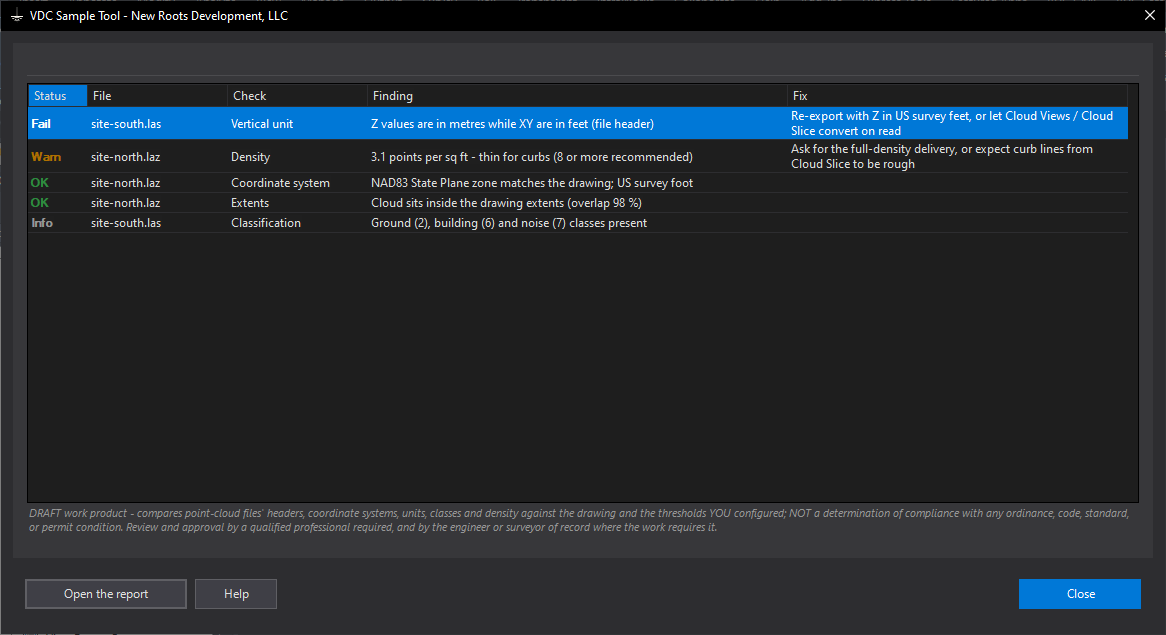Viewport: 1166px width, 635px height.
Task: Click the DRAFT work product disclaimer text
Action: tap(579, 520)
